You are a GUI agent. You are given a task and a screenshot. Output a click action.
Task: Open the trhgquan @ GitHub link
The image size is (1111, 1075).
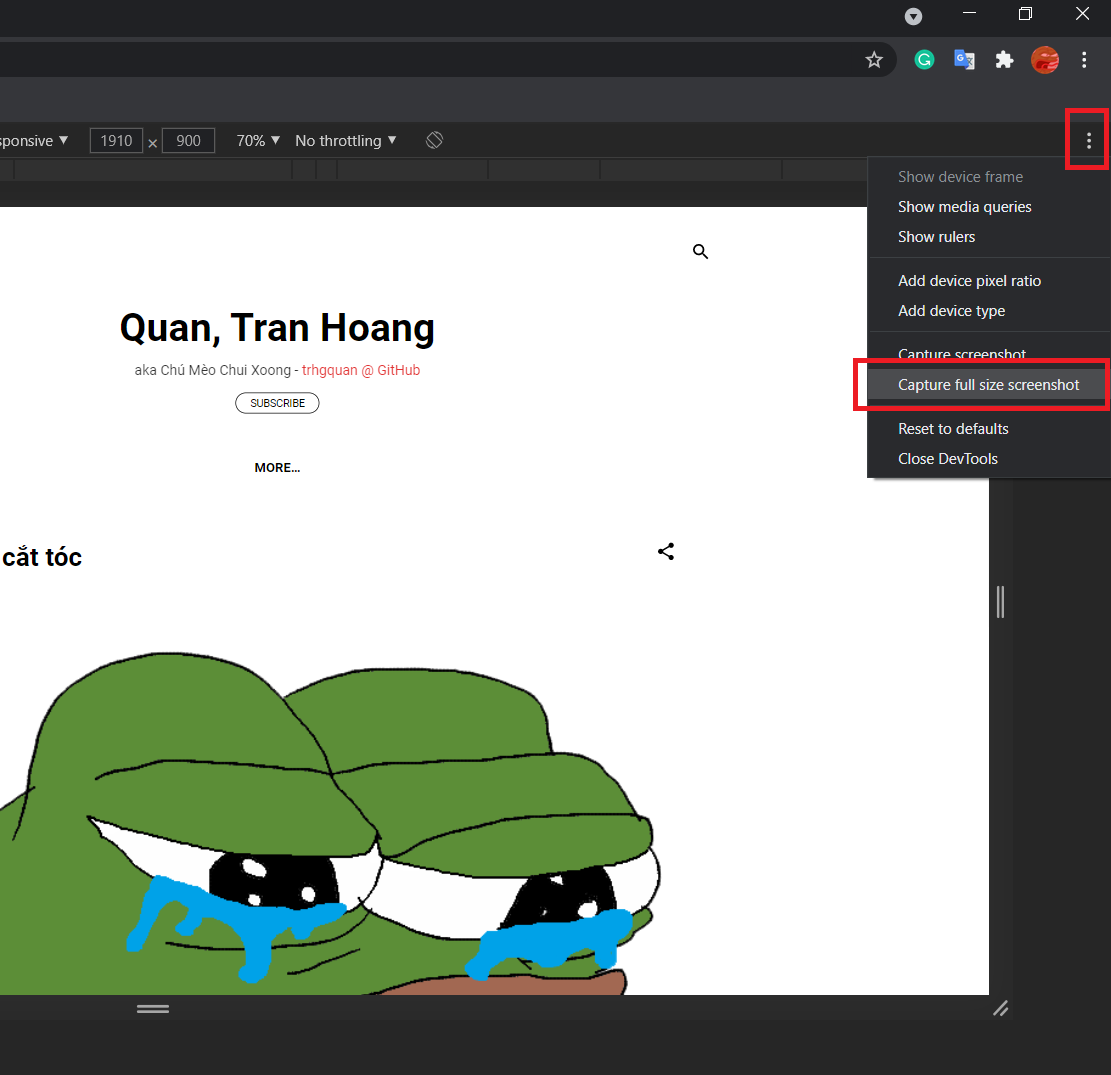pyautogui.click(x=361, y=370)
